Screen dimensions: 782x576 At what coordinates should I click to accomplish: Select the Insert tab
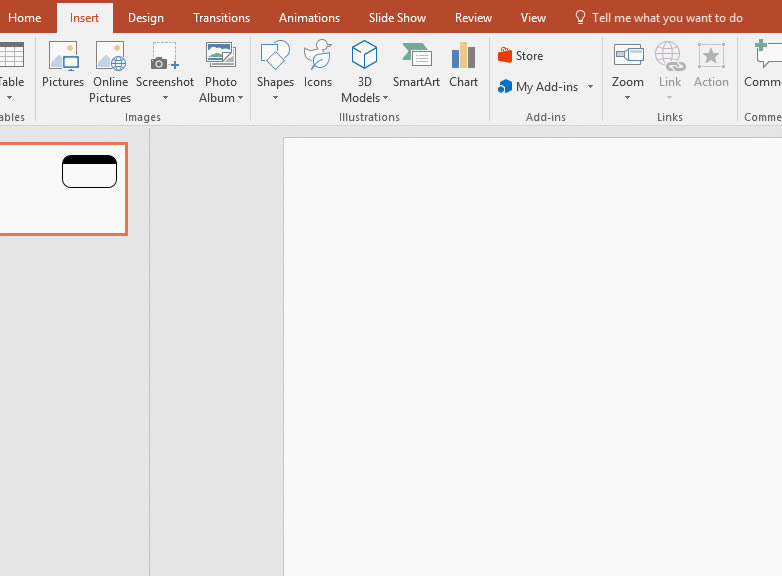tap(84, 18)
